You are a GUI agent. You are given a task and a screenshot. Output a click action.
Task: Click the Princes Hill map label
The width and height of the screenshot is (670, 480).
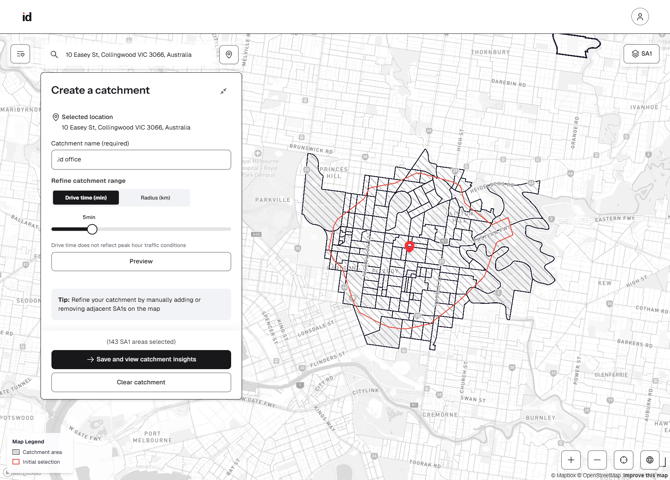pos(333,173)
